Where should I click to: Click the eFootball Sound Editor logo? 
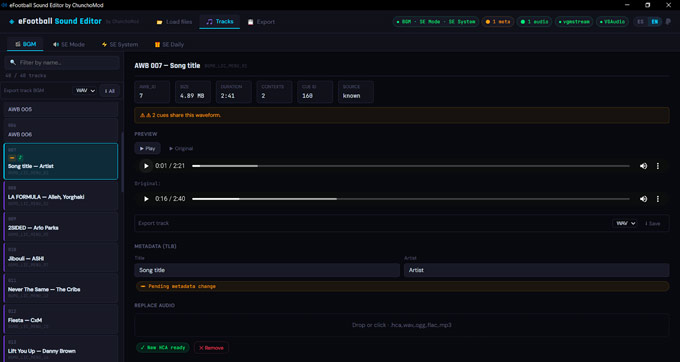point(56,21)
